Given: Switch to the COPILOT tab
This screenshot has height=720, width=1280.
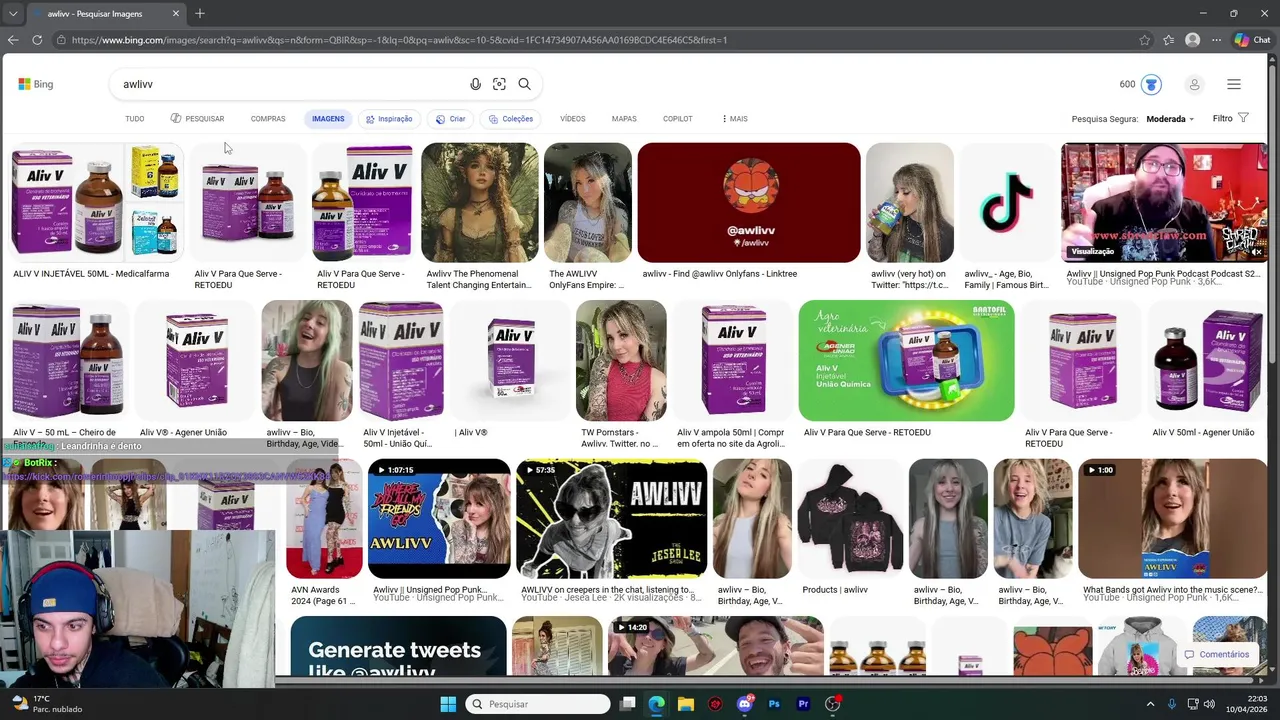Looking at the screenshot, I should click(678, 119).
